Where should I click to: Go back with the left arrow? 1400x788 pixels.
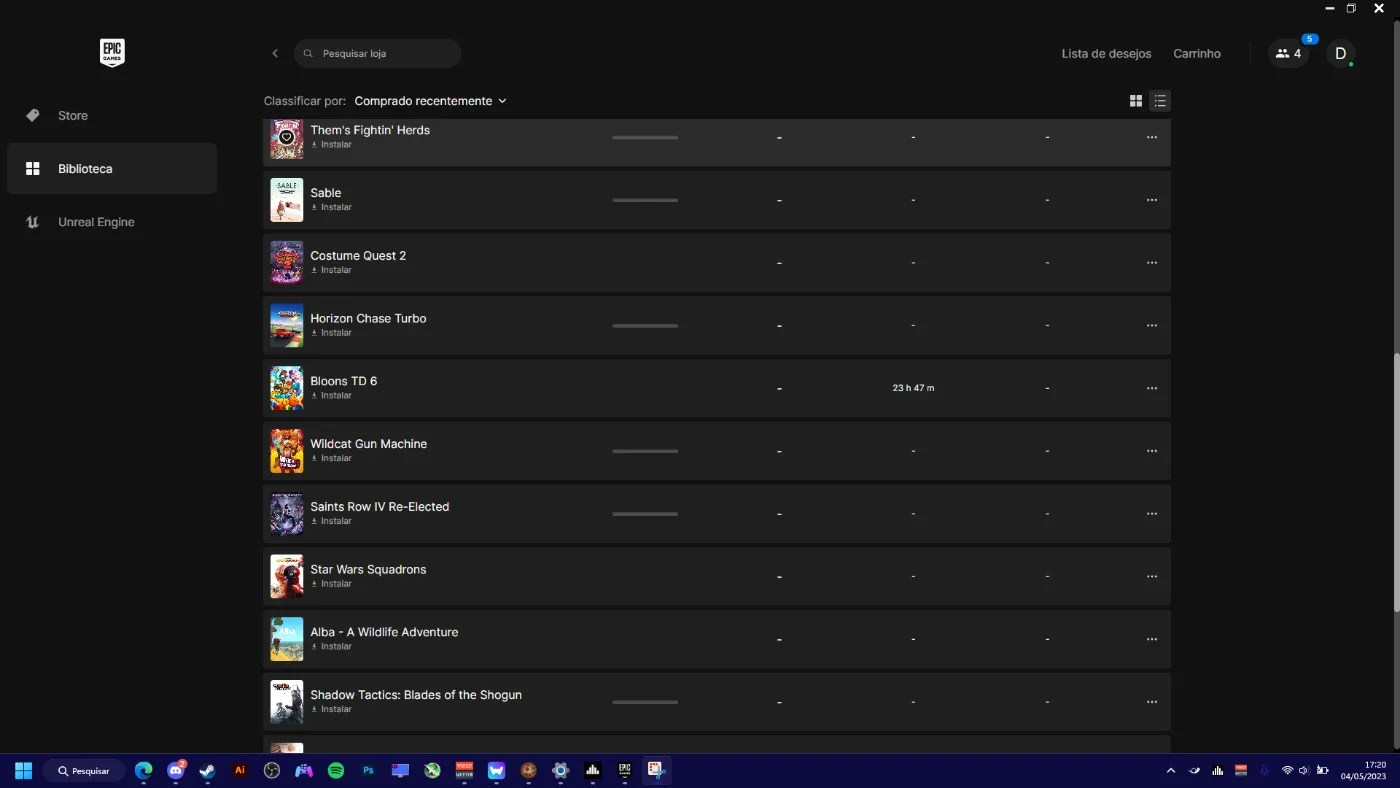275,53
